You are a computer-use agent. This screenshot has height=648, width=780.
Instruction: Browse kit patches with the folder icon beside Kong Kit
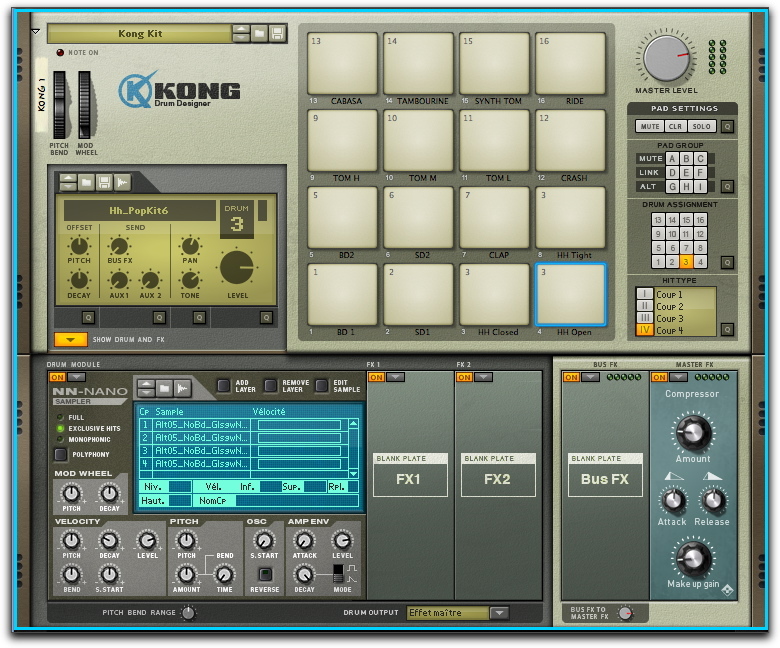[x=259, y=33]
